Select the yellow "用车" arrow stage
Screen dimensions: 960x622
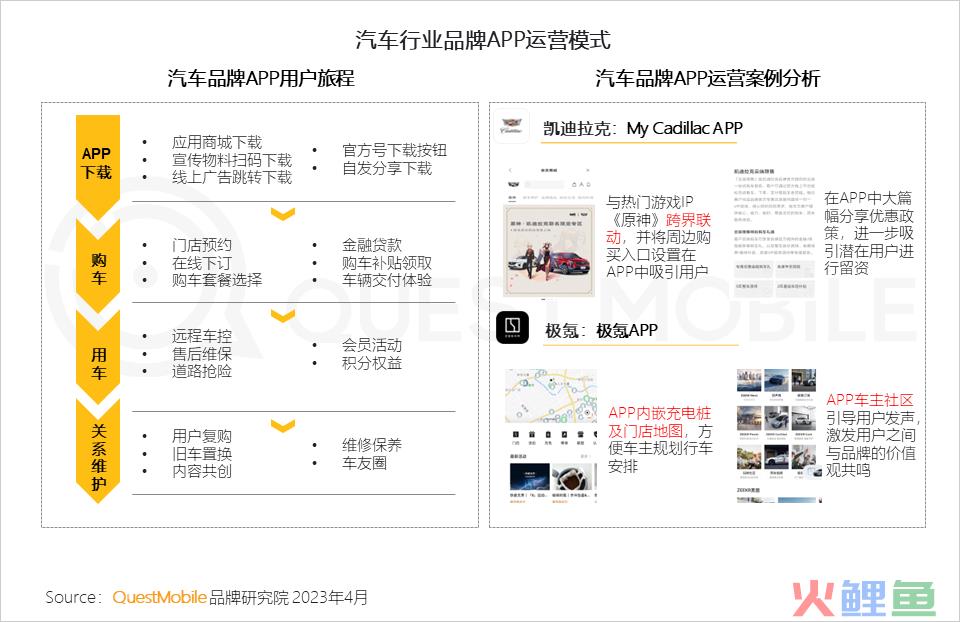pos(97,359)
